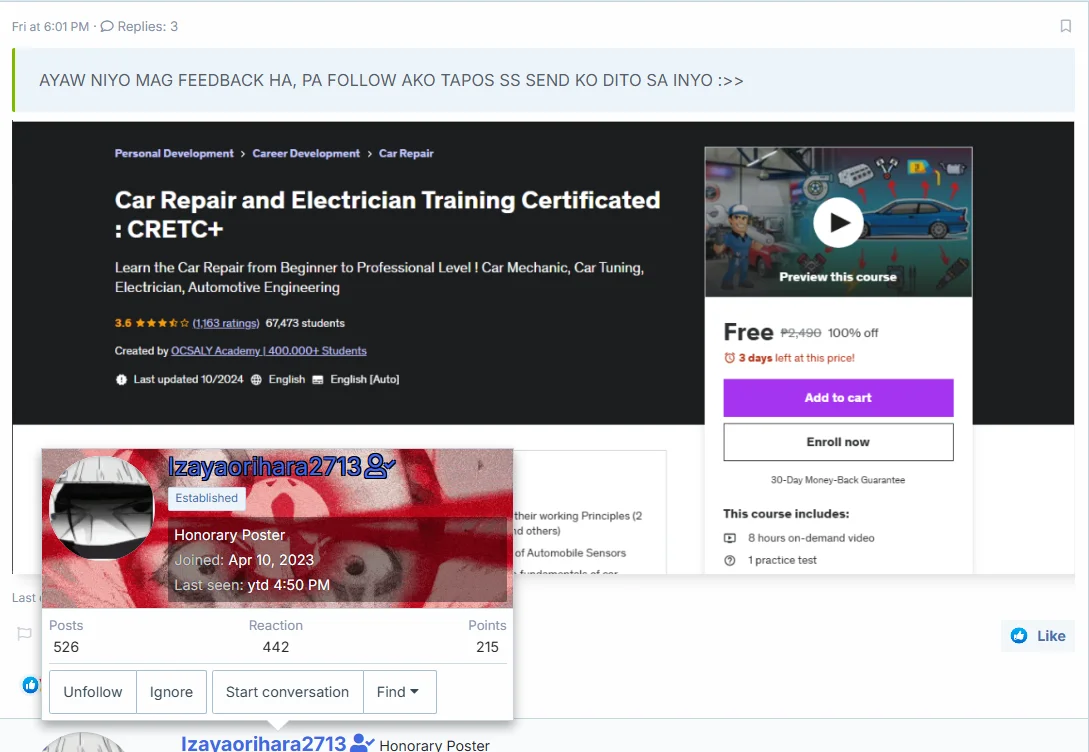This screenshot has width=1089, height=752.
Task: Open the 1,163 ratings link
Action: tap(226, 323)
